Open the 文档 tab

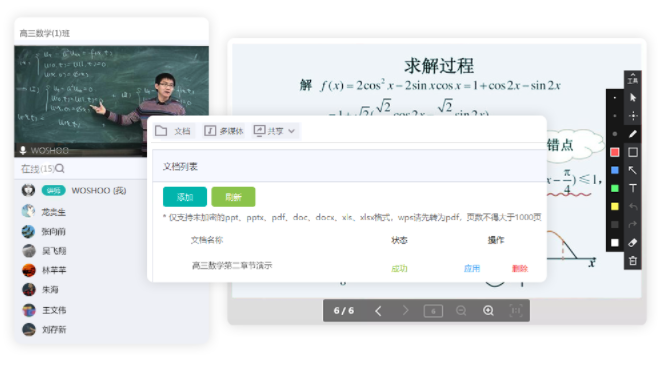(x=173, y=131)
